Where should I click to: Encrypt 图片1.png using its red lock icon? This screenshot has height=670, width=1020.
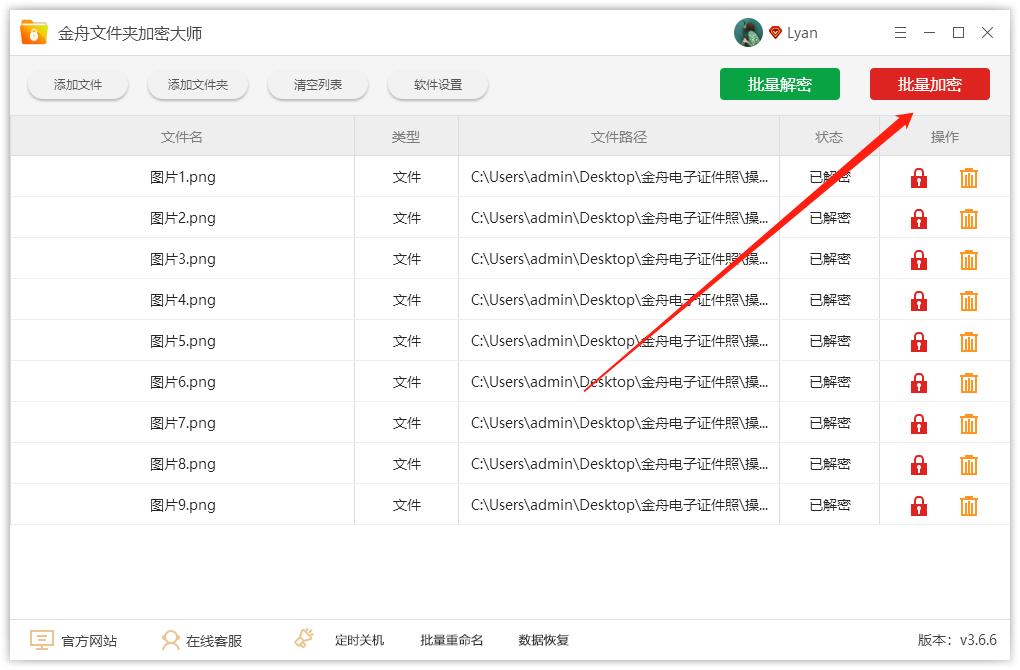pyautogui.click(x=918, y=177)
